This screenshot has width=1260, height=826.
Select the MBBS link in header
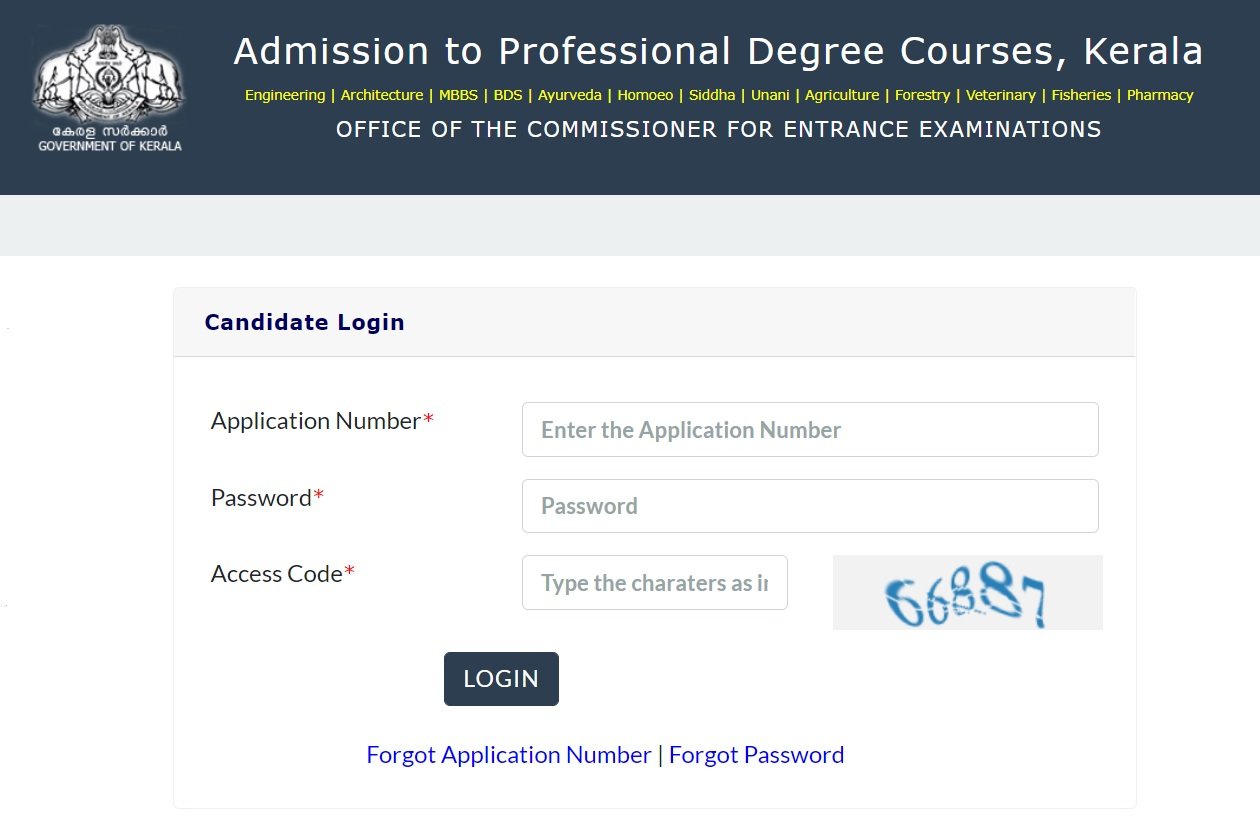tap(460, 95)
